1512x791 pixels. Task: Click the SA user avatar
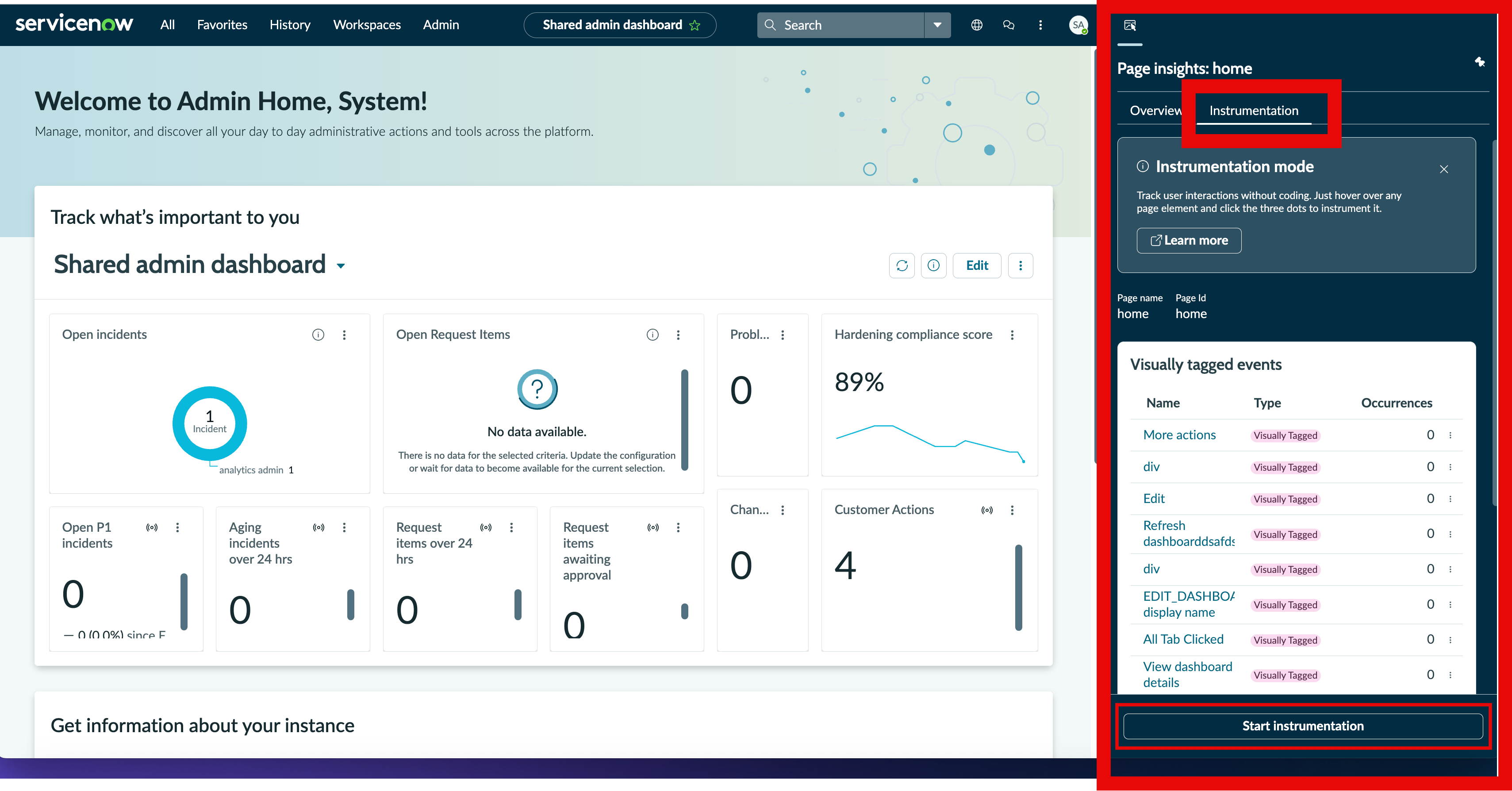point(1078,25)
